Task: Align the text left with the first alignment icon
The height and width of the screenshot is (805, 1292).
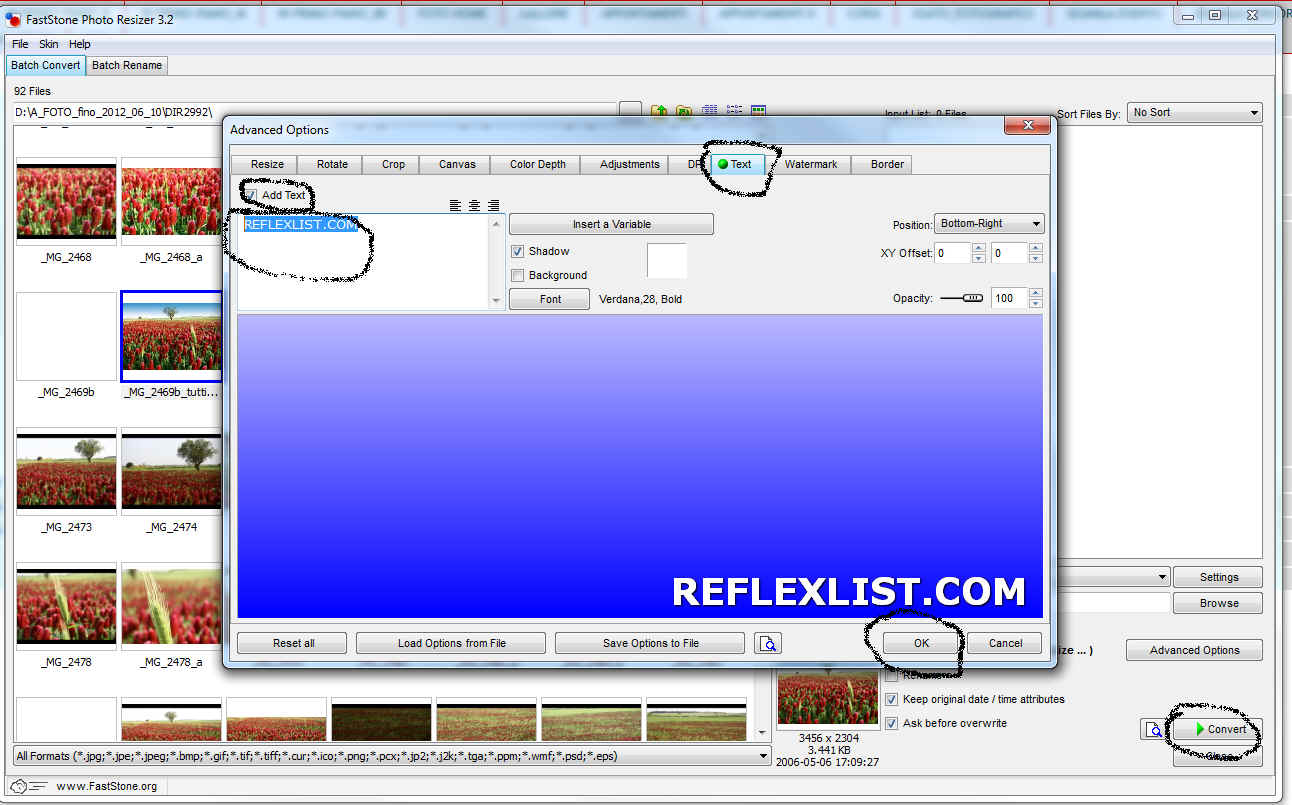Action: 455,205
